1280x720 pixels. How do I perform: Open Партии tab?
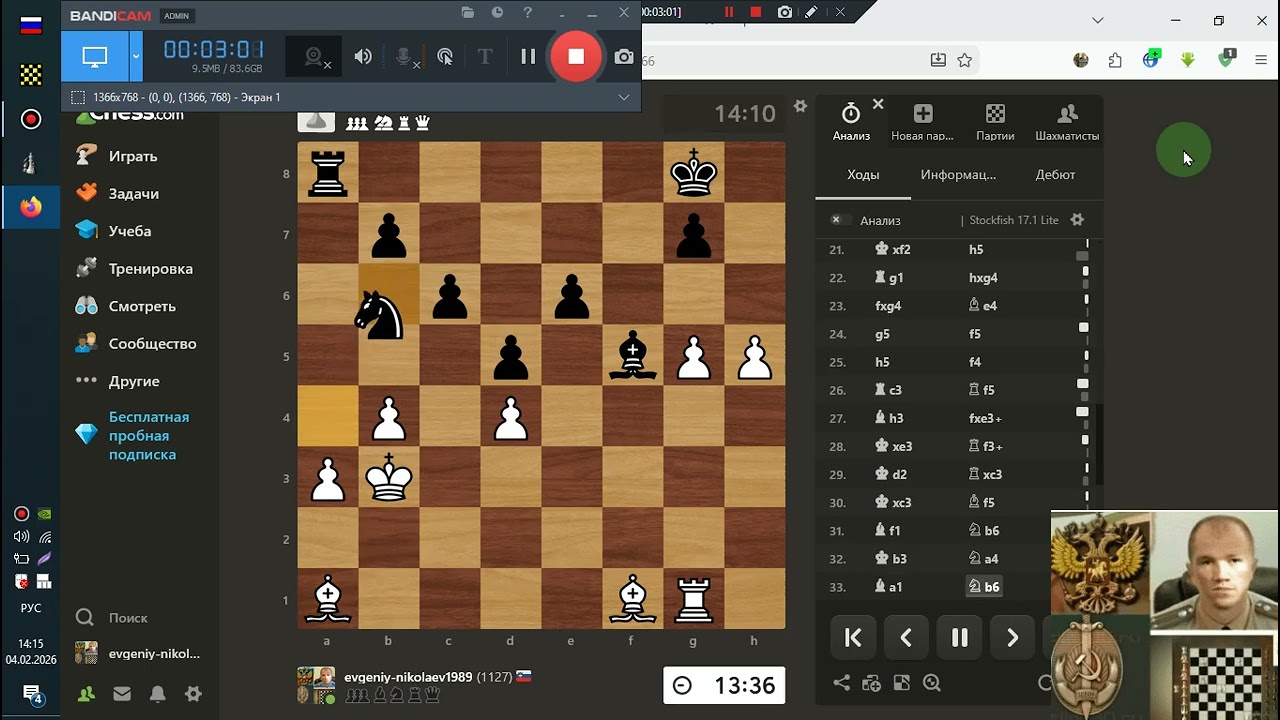point(995,122)
